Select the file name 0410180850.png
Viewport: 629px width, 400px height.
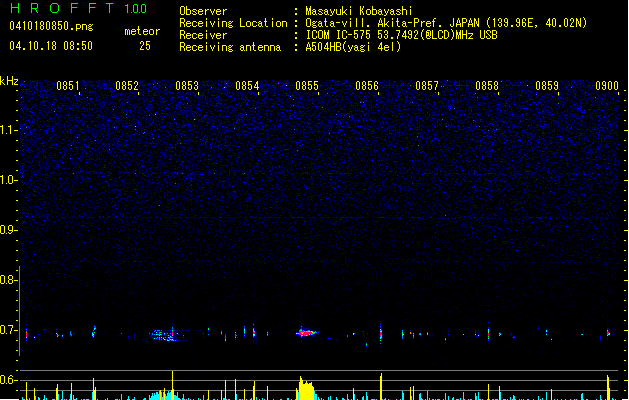tap(51, 26)
